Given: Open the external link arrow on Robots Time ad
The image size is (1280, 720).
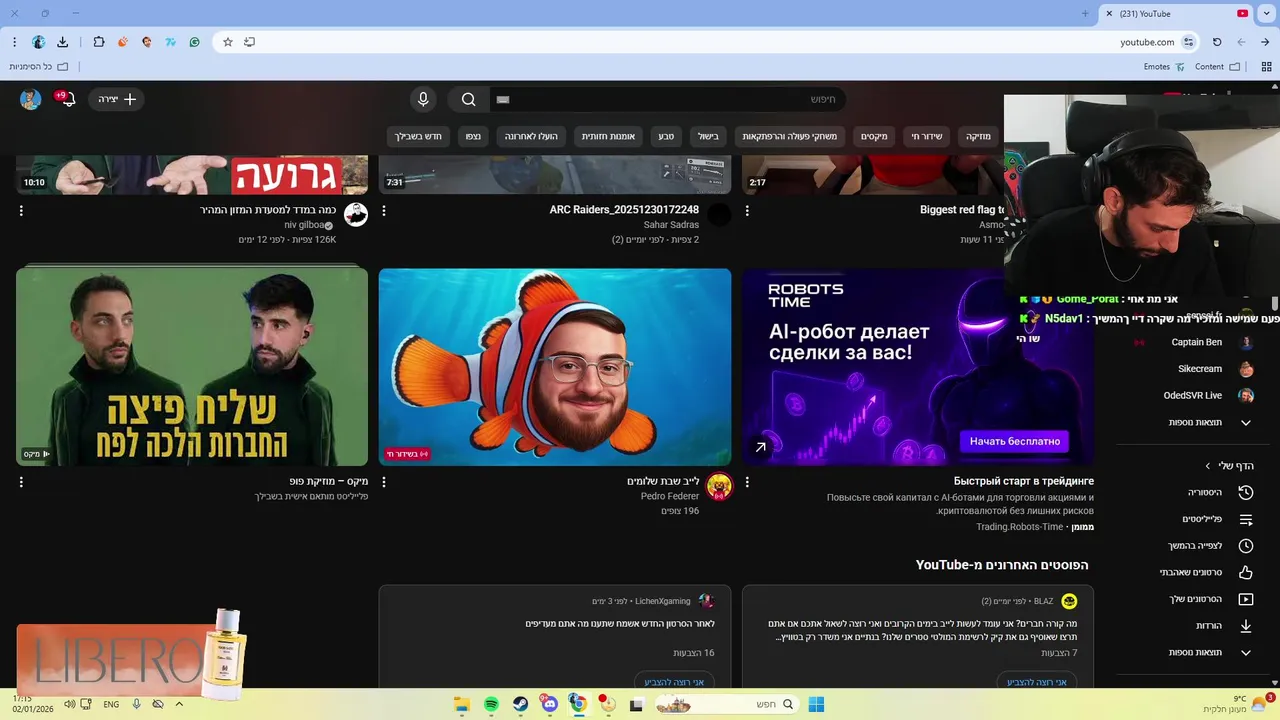Looking at the screenshot, I should click(x=760, y=447).
